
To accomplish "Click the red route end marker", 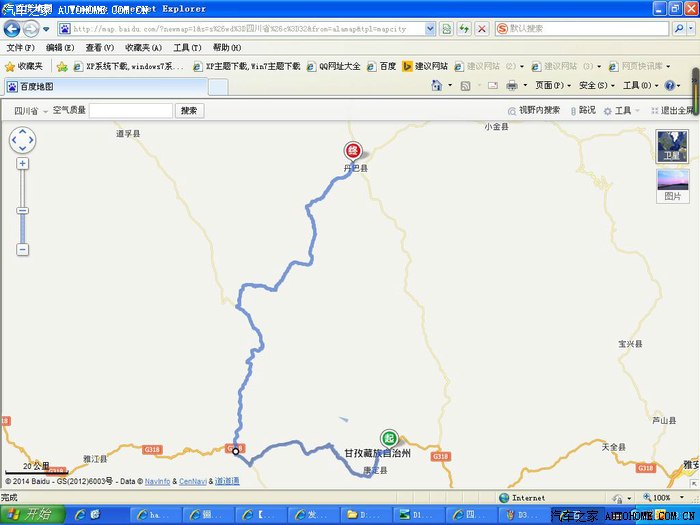I will pyautogui.click(x=352, y=151).
